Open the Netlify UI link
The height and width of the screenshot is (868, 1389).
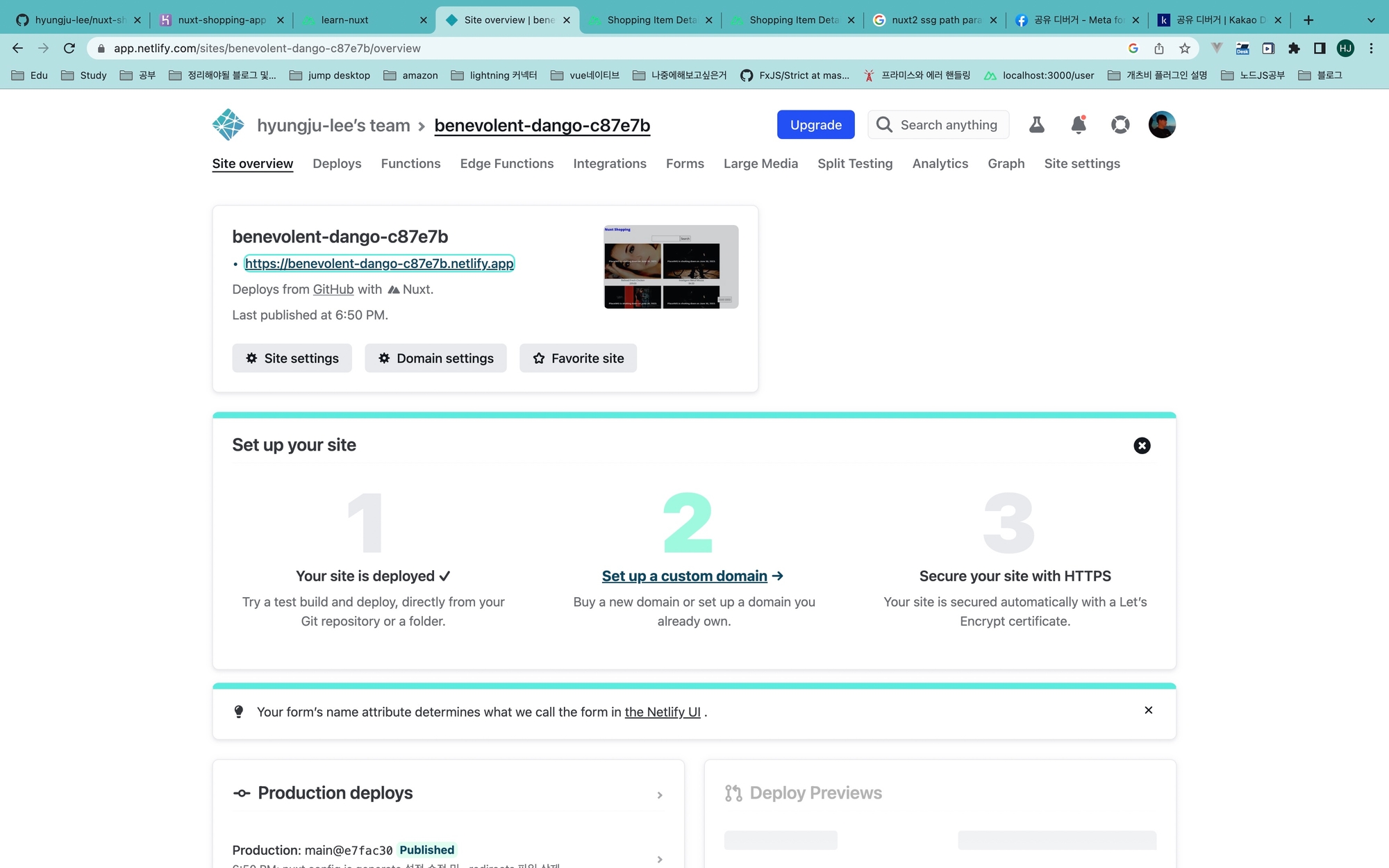point(663,712)
